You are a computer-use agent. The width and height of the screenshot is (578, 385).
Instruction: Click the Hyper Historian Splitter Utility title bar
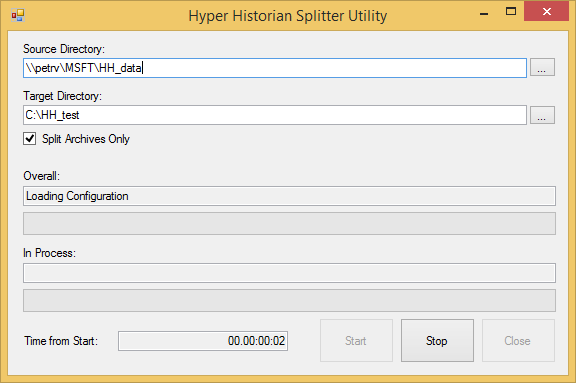pyautogui.click(x=288, y=16)
